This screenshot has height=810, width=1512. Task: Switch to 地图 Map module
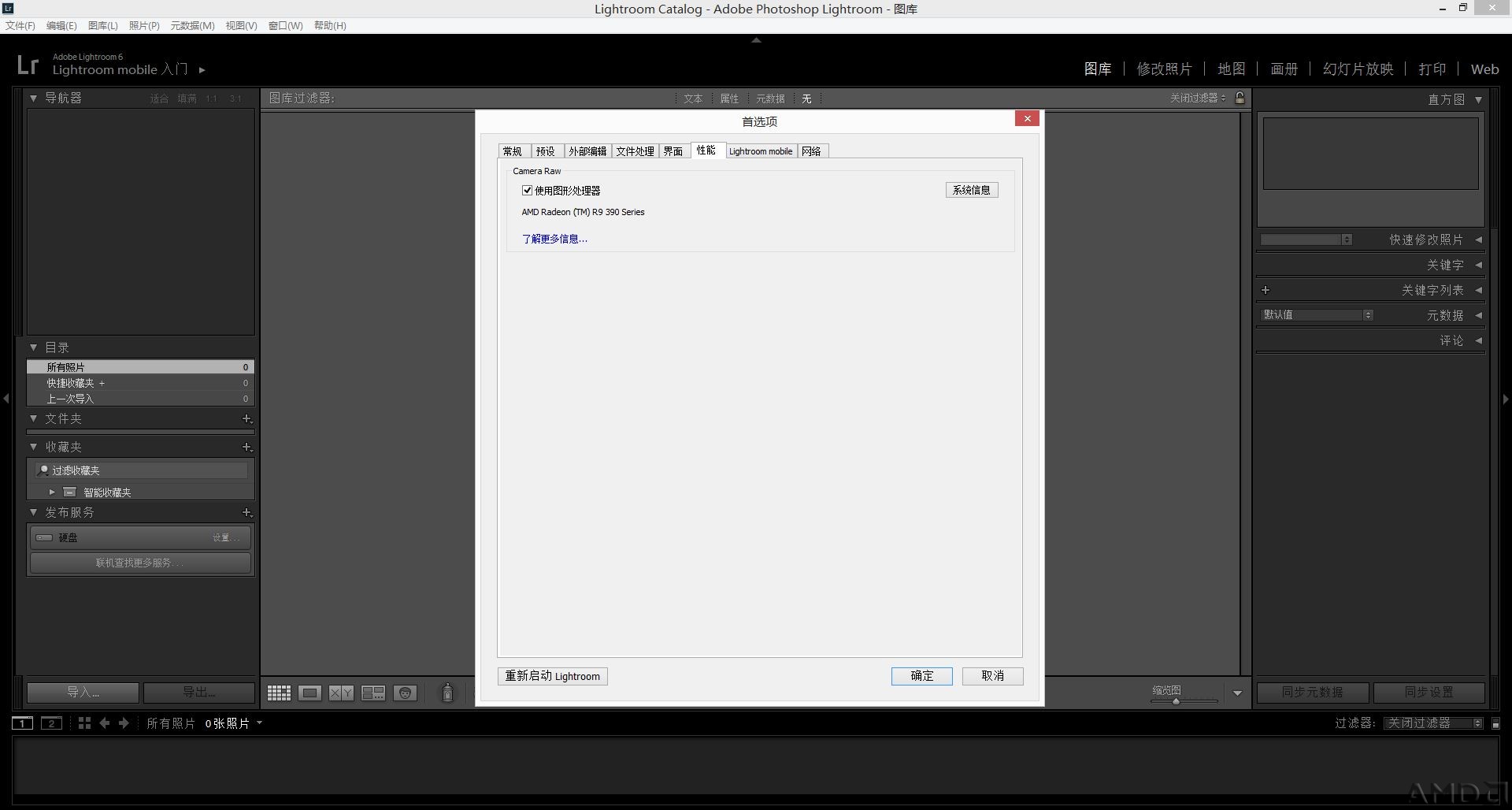1232,69
